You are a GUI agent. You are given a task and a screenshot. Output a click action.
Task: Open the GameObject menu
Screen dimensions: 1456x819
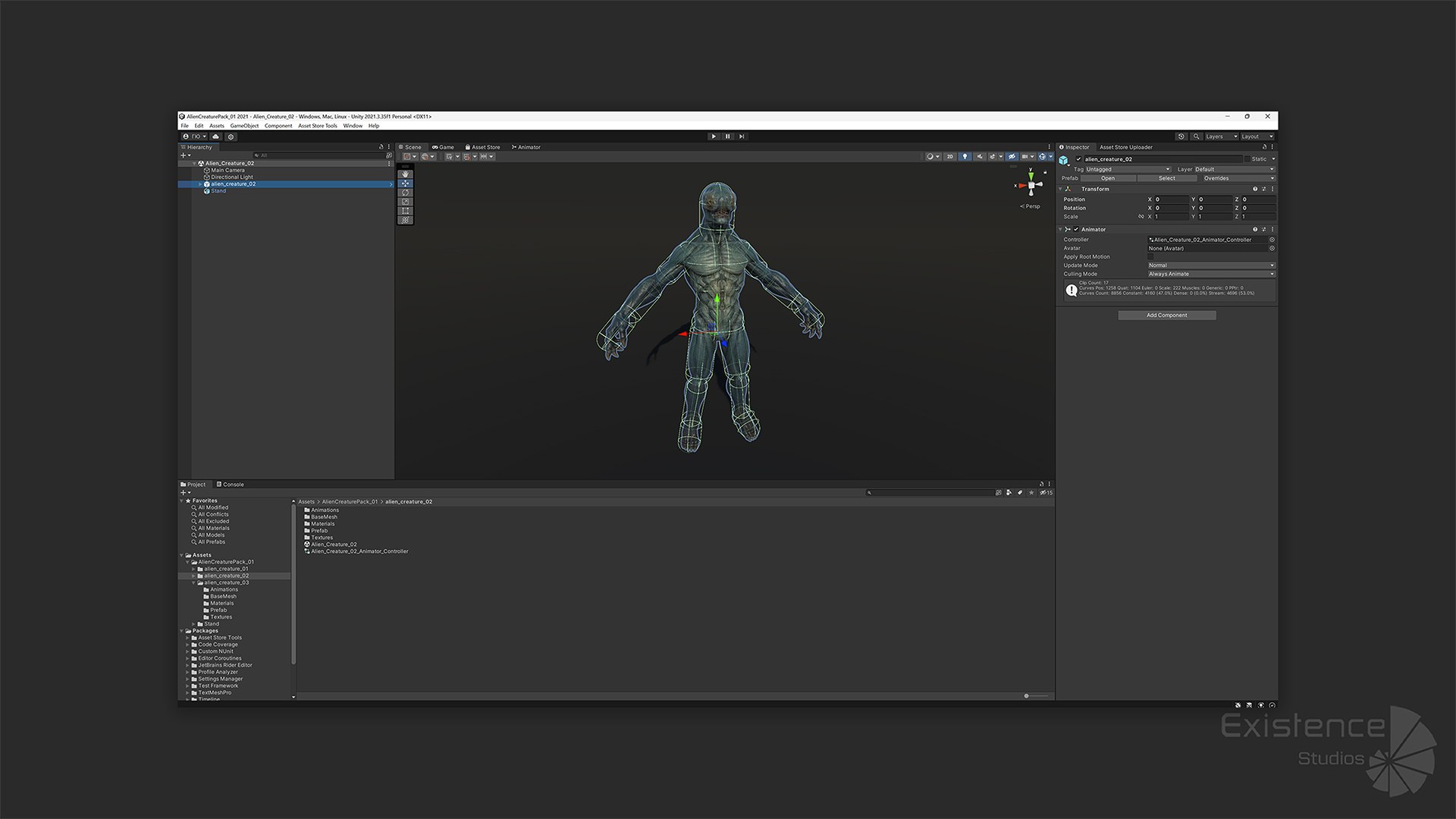click(x=244, y=126)
